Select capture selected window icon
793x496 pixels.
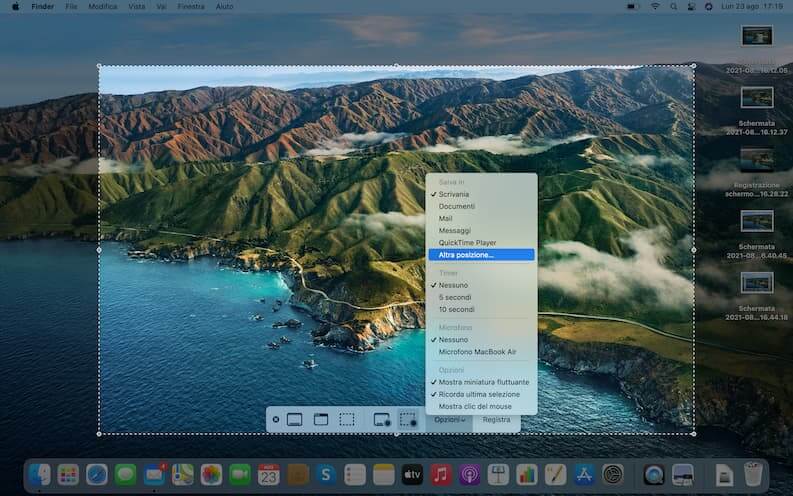click(321, 420)
